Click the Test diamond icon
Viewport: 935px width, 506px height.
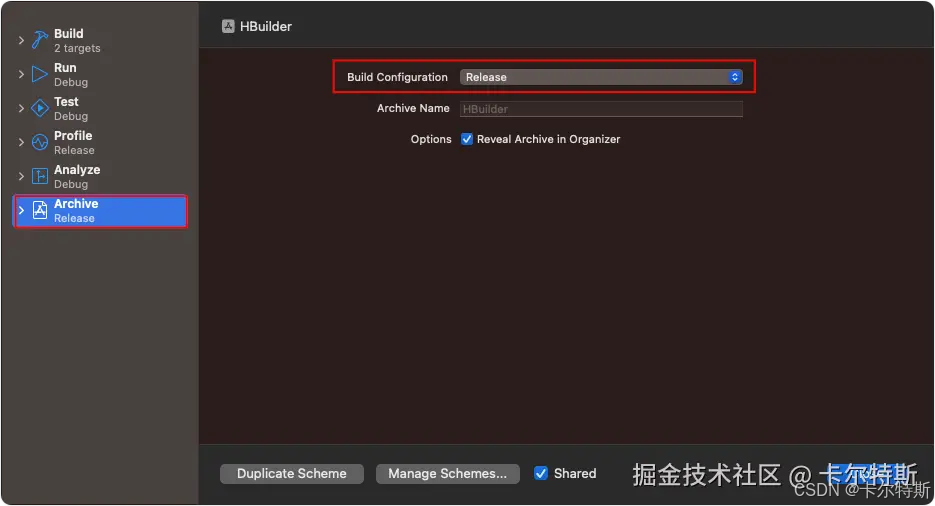tap(40, 108)
